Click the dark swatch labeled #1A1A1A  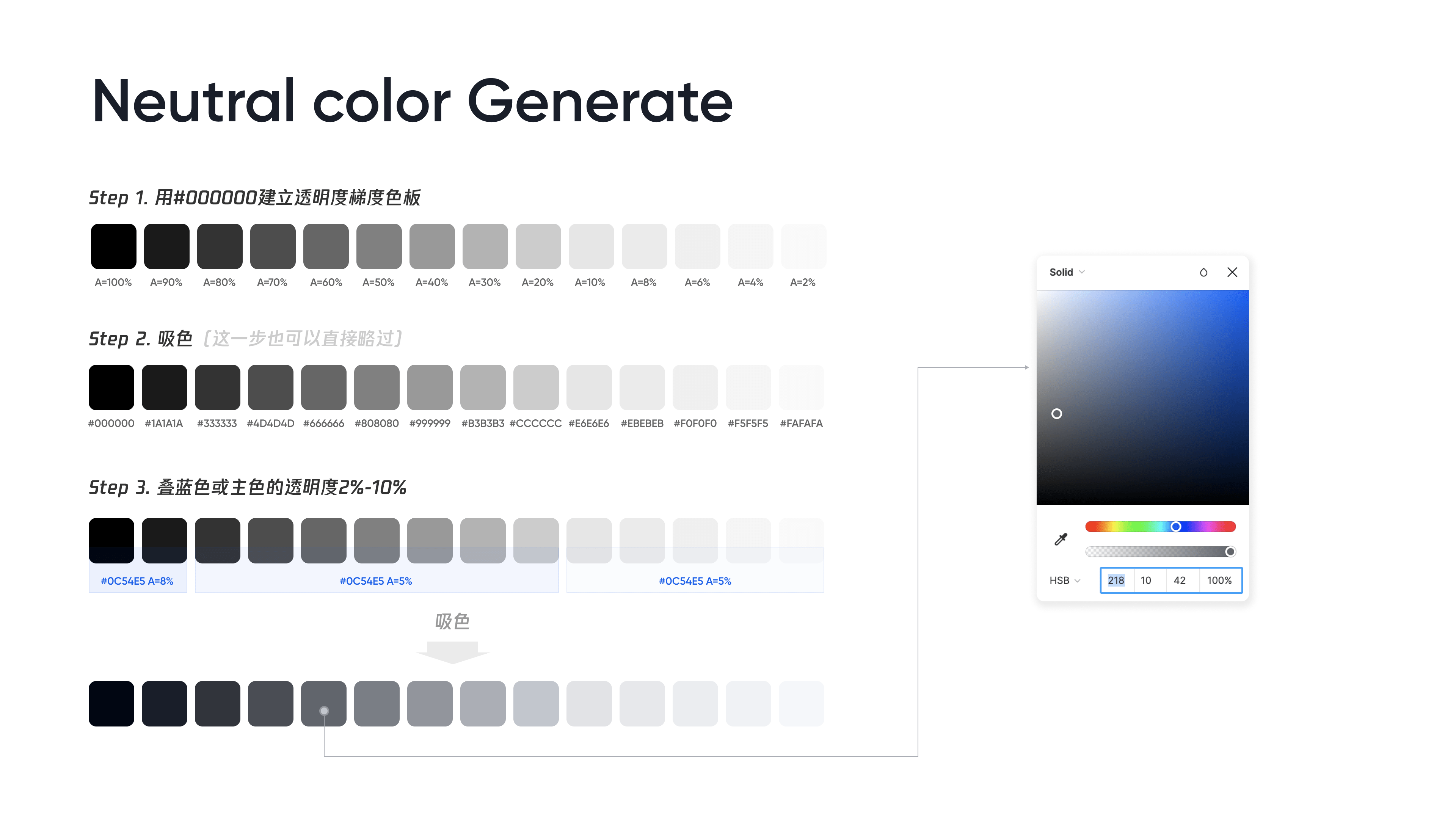point(164,387)
